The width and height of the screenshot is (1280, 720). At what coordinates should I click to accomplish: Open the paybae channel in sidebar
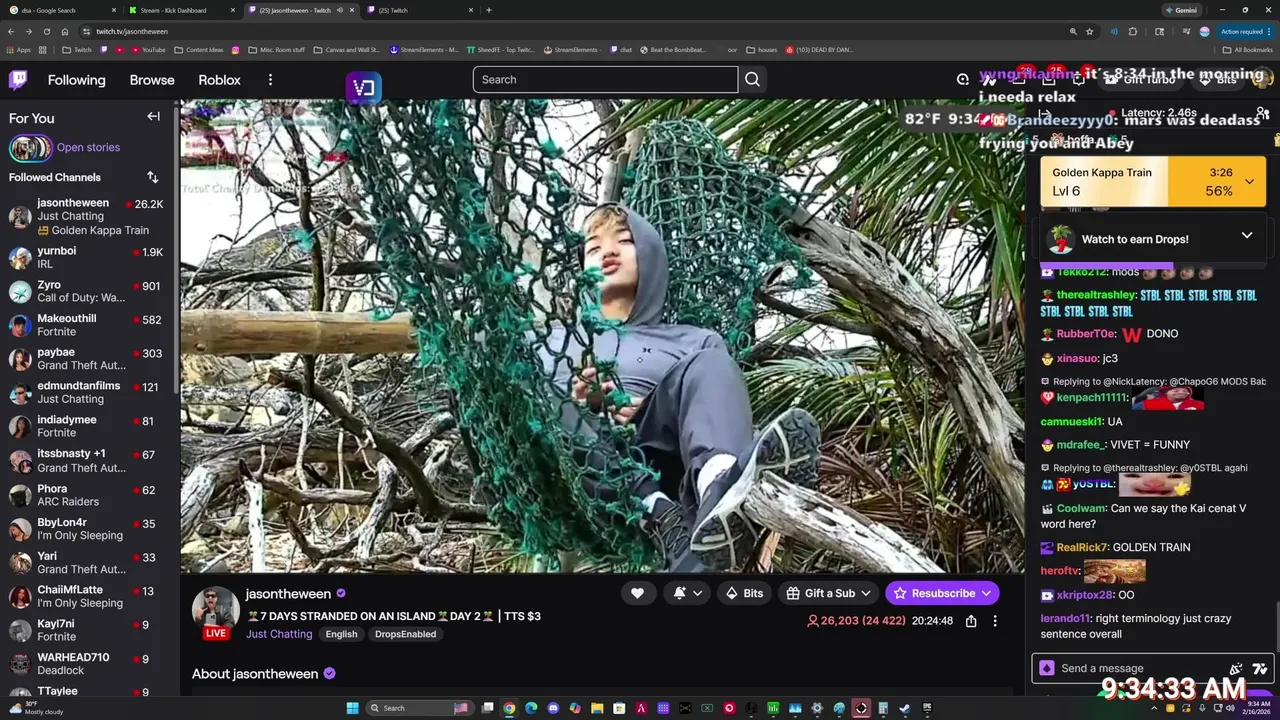pyautogui.click(x=86, y=359)
